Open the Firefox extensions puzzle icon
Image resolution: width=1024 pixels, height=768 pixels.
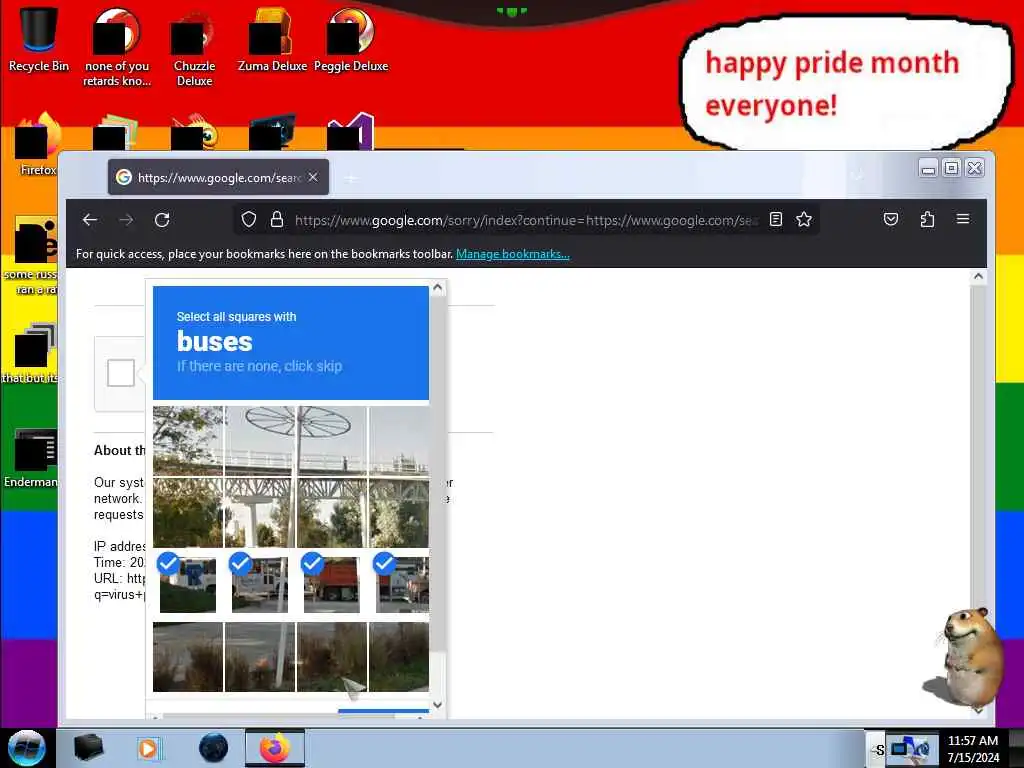(927, 219)
